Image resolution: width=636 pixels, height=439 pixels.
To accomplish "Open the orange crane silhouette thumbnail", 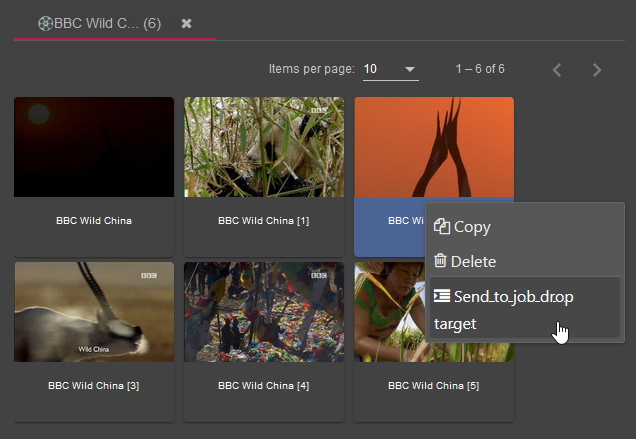I will (434, 147).
